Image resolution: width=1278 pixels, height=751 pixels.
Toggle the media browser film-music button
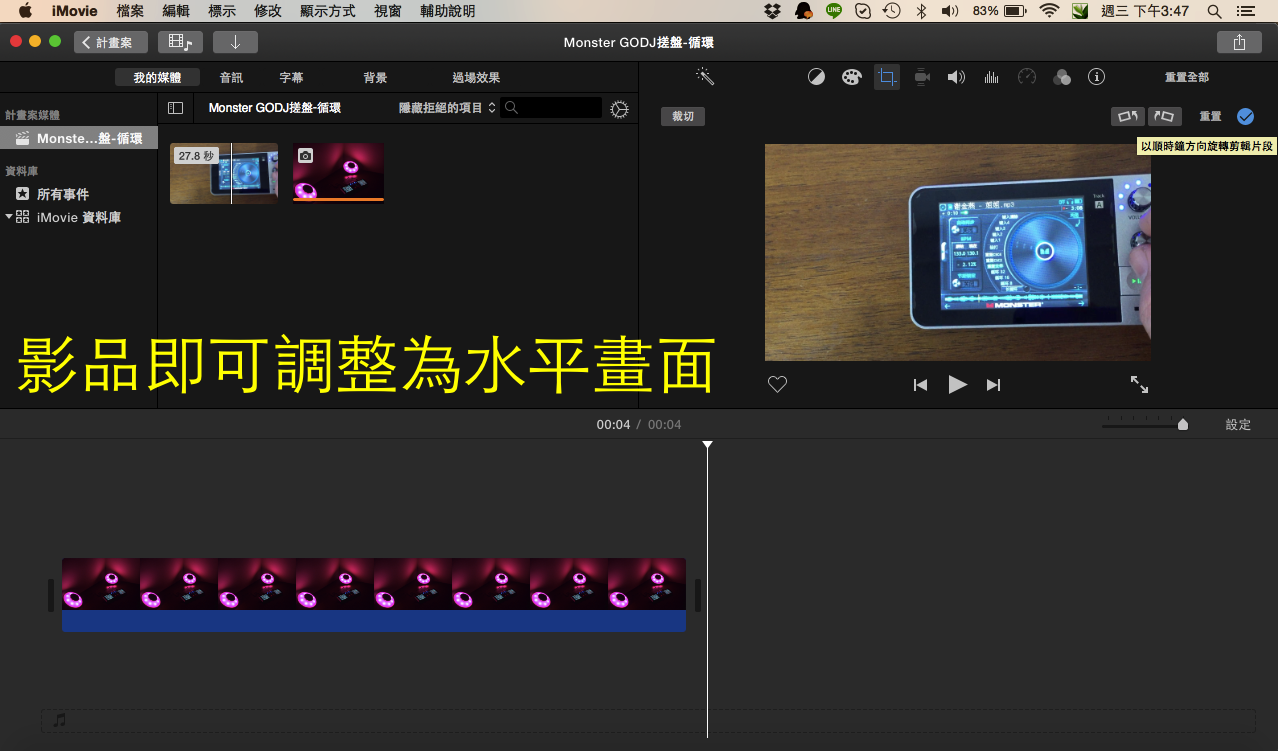point(180,42)
